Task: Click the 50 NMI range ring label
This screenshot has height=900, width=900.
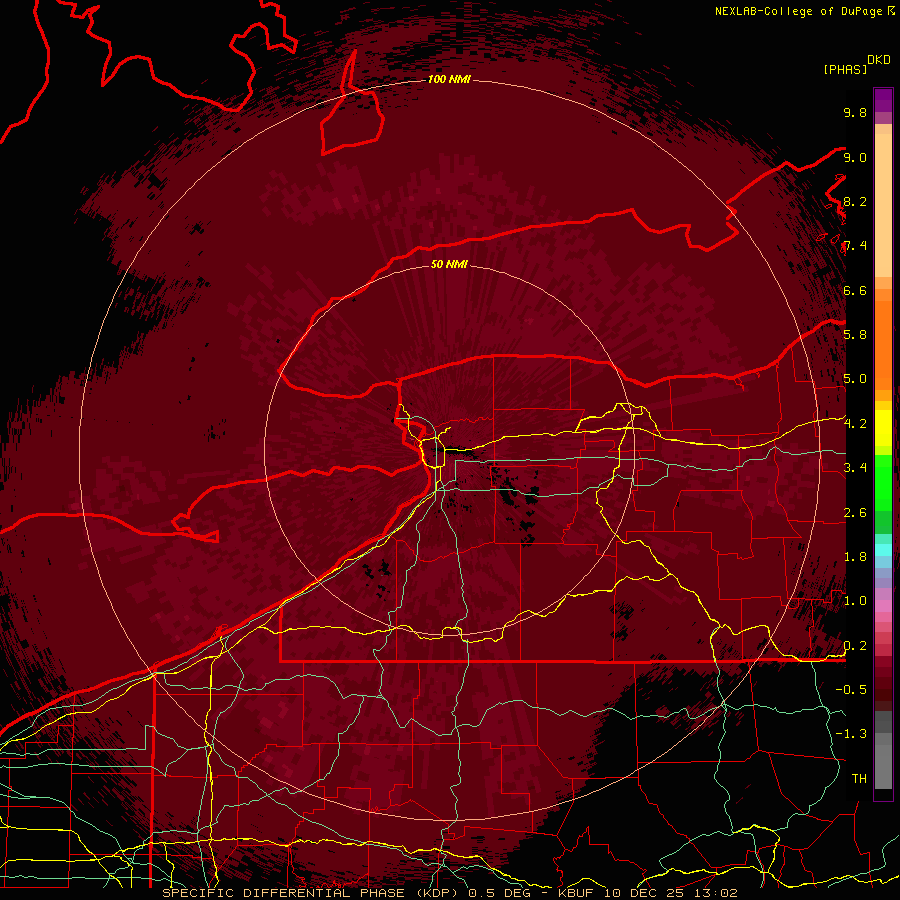Action: point(449,264)
